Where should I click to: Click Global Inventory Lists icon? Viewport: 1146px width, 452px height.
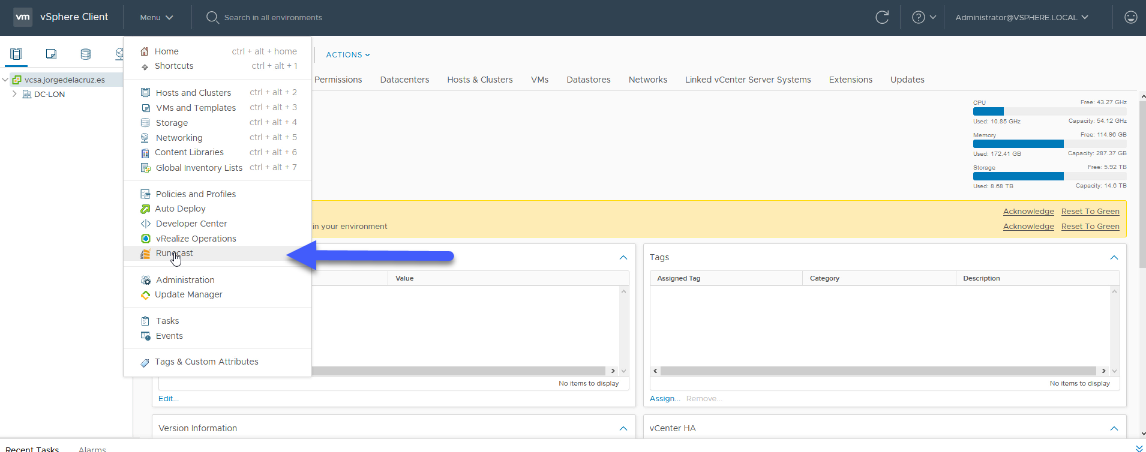145,167
